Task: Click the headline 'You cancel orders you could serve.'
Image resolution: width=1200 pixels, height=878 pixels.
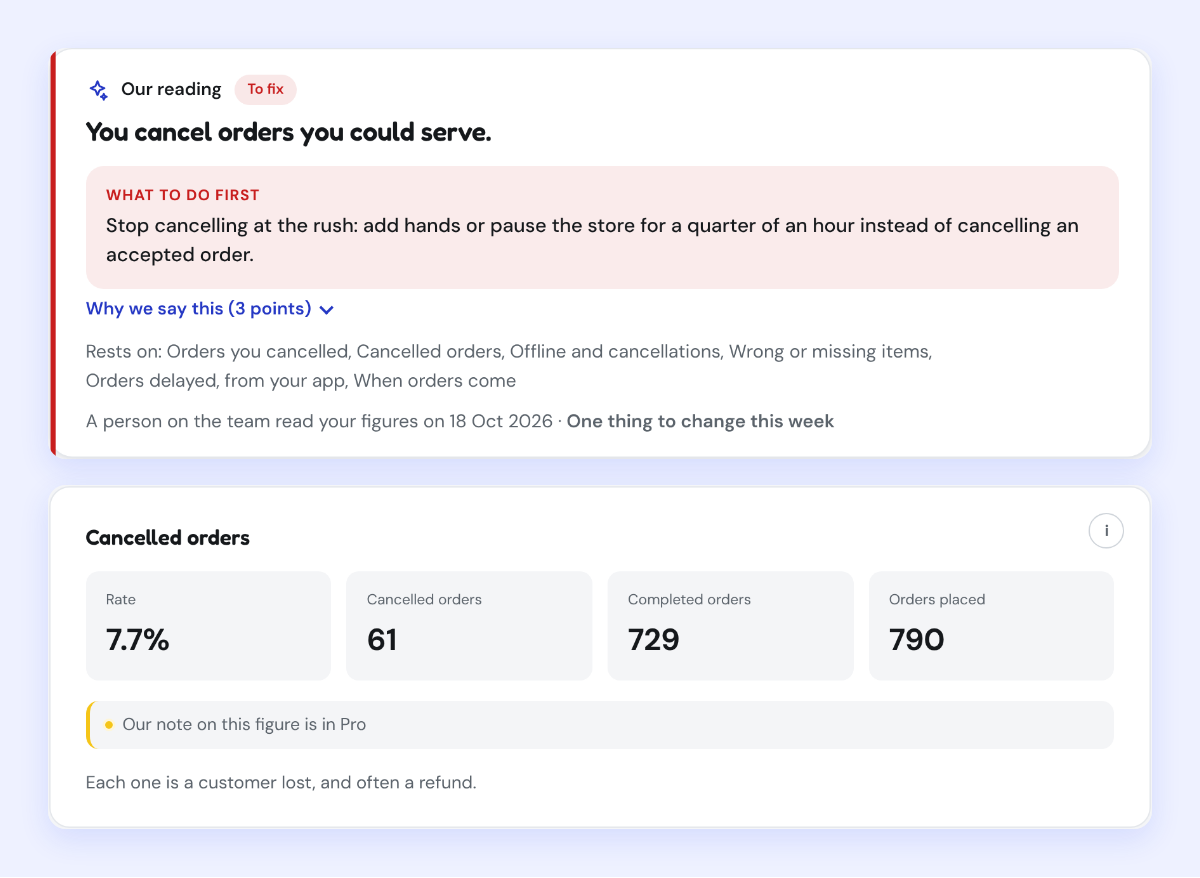Action: [x=289, y=132]
